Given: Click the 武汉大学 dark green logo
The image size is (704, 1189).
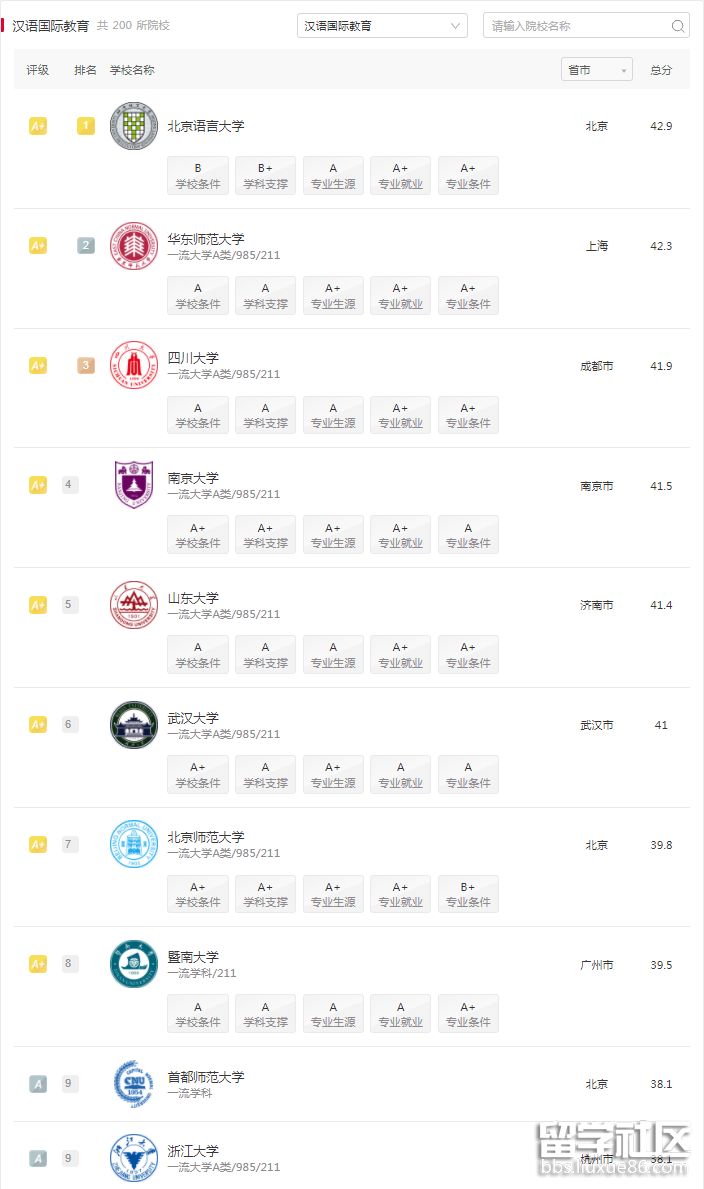Looking at the screenshot, I should (x=134, y=725).
